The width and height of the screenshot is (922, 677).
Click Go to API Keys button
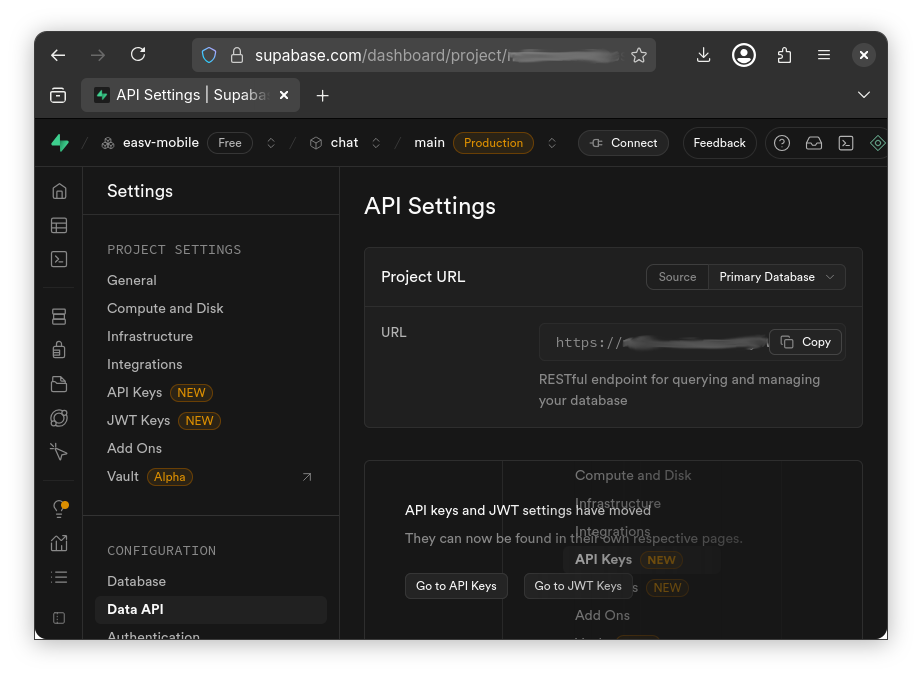click(x=456, y=586)
